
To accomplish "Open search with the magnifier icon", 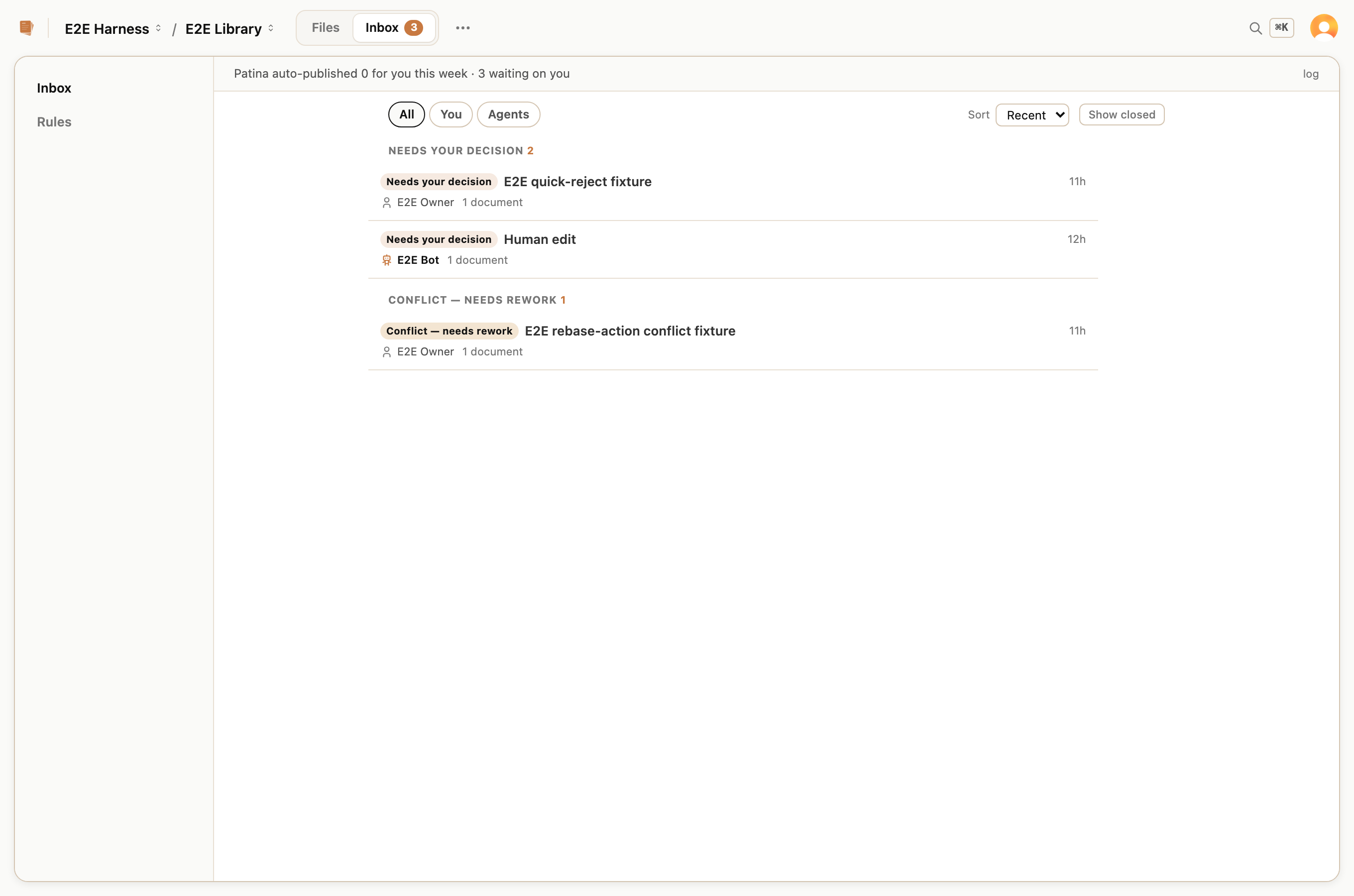I will click(x=1255, y=28).
